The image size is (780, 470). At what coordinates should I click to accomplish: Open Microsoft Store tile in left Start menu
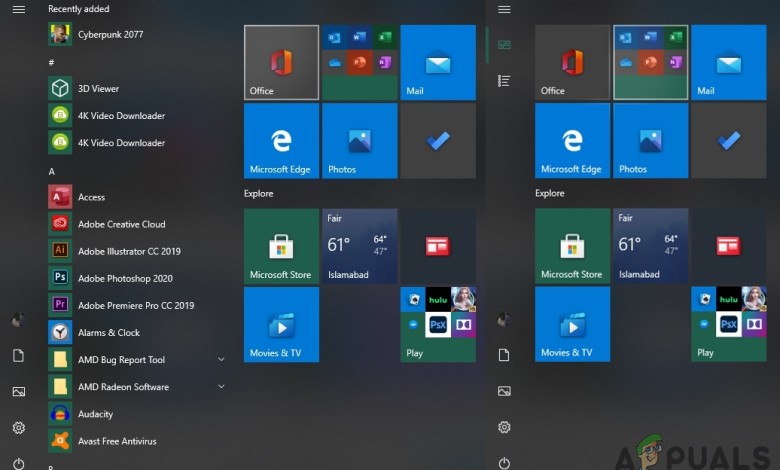(x=282, y=246)
